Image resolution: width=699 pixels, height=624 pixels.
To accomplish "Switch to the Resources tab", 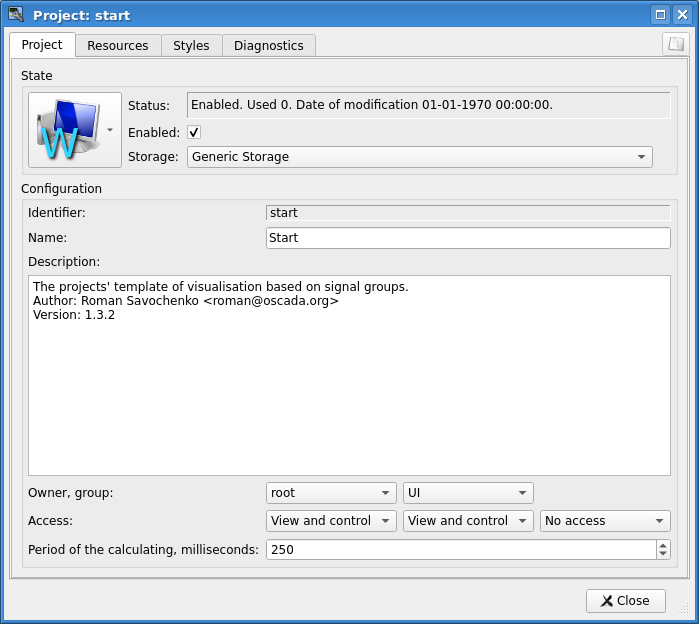I will (118, 46).
